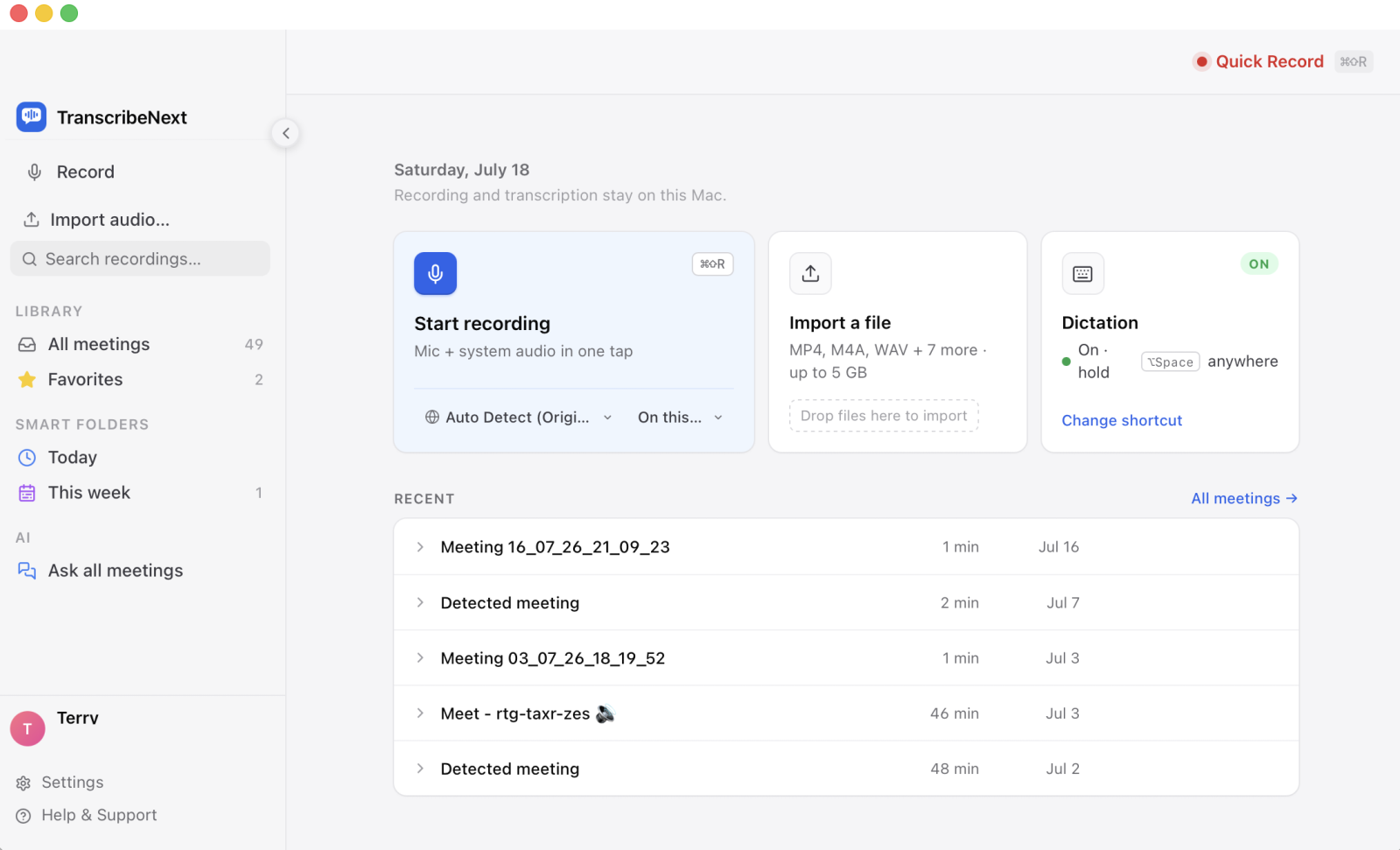Toggle the Dictation ON badge
The image size is (1400, 850).
coord(1259,264)
